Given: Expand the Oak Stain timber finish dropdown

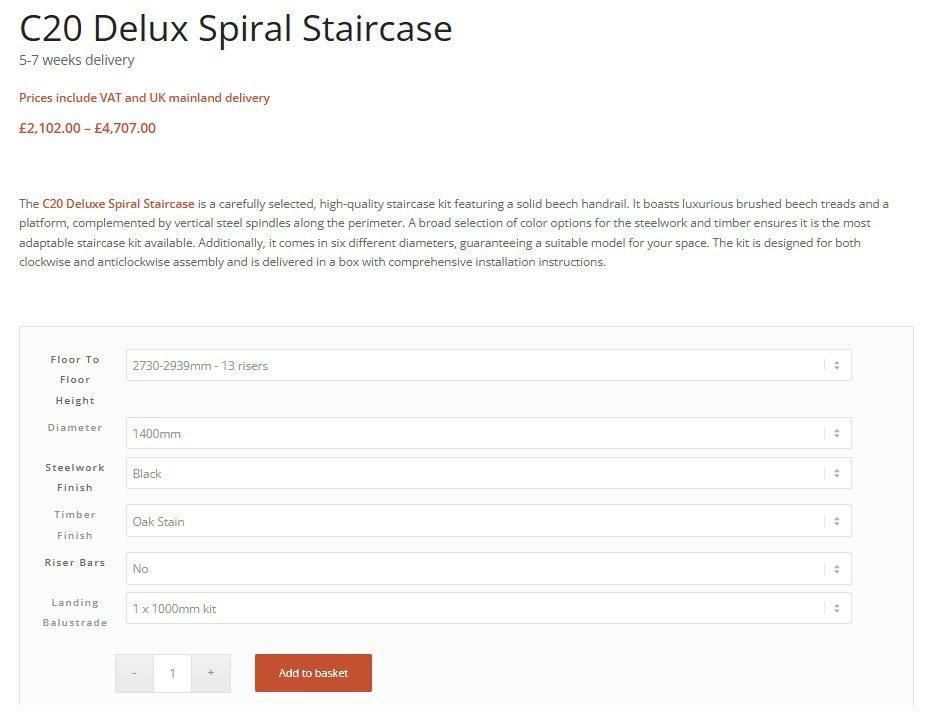Looking at the screenshot, I should [x=488, y=521].
